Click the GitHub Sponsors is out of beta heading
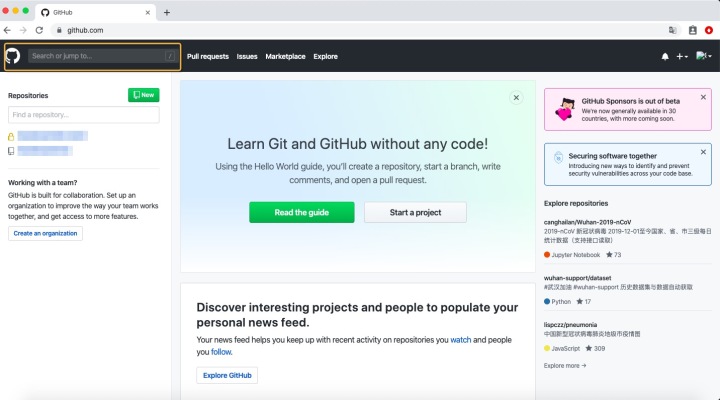Screen dimensions: 720x400 point(630,101)
